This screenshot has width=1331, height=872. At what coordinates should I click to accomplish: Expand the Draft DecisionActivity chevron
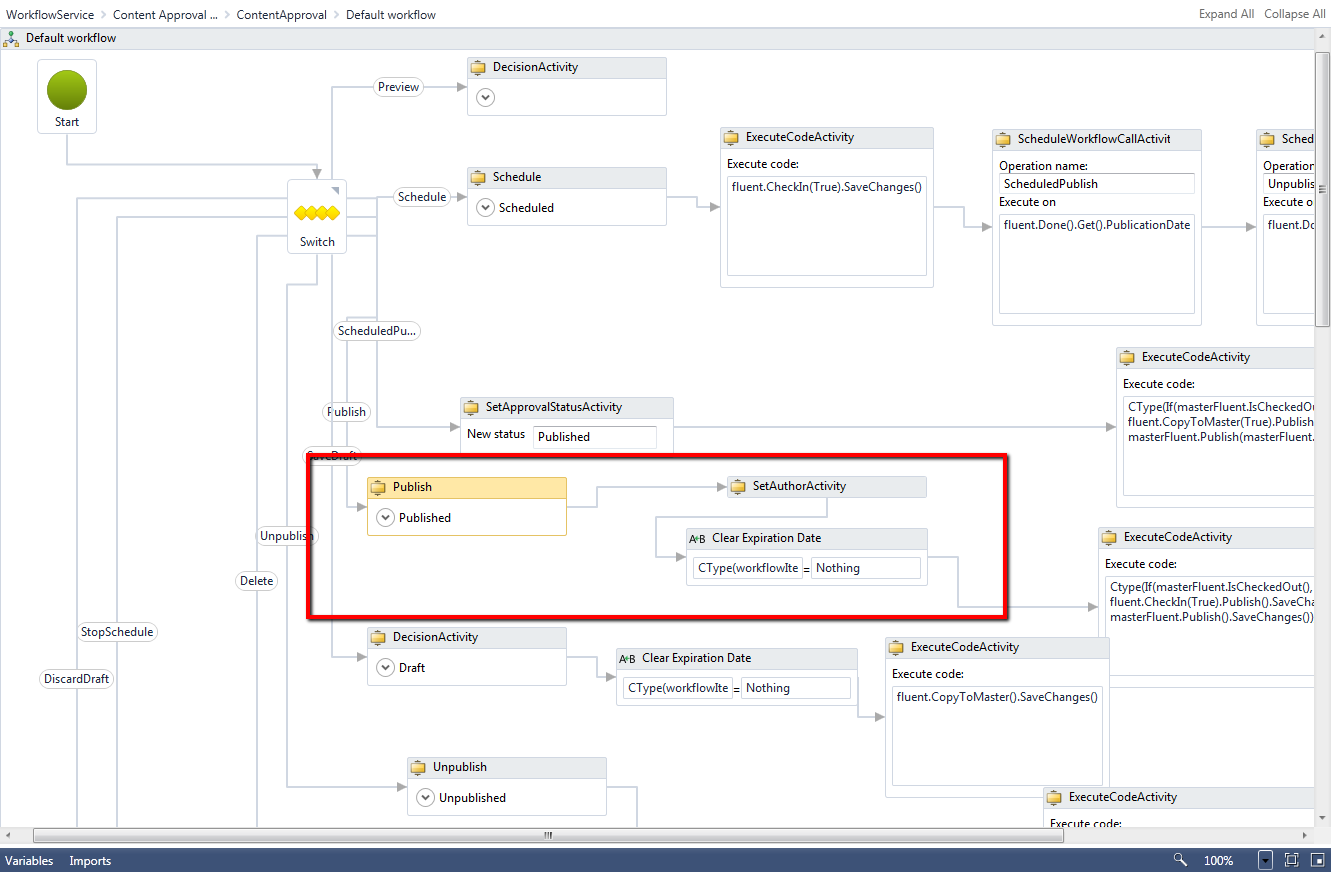click(385, 668)
